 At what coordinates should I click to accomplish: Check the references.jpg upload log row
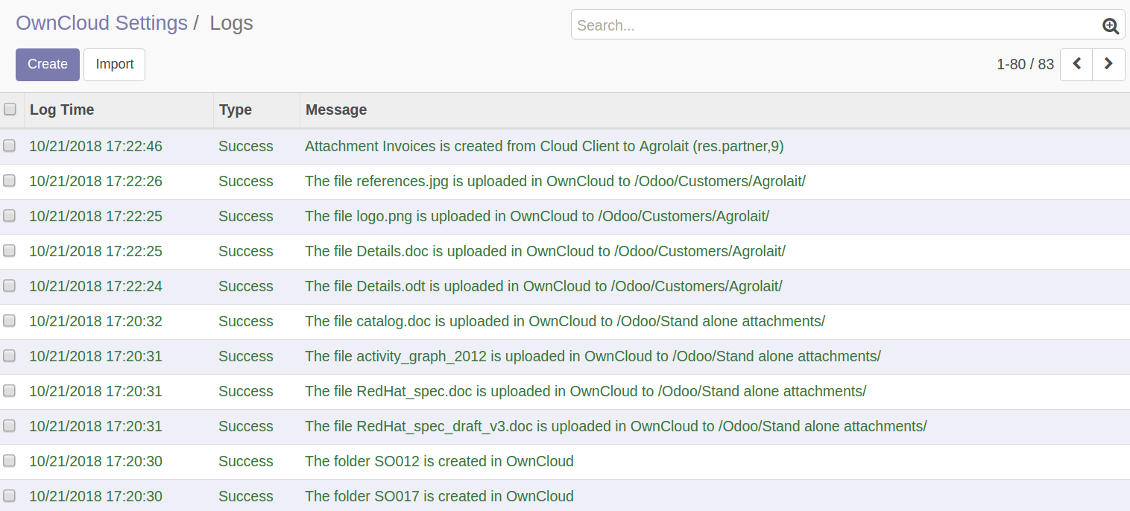click(10, 181)
